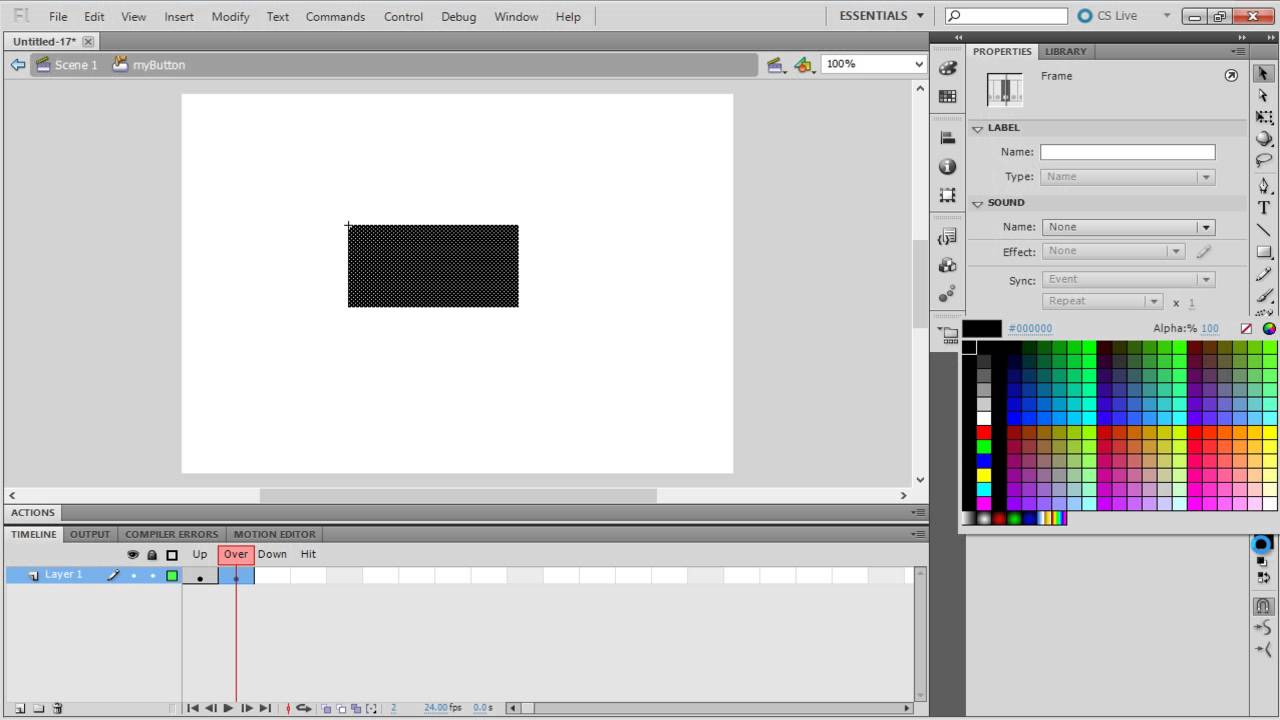Screen dimensions: 1280x720
Task: Select the Down frame label
Action: pos(272,554)
